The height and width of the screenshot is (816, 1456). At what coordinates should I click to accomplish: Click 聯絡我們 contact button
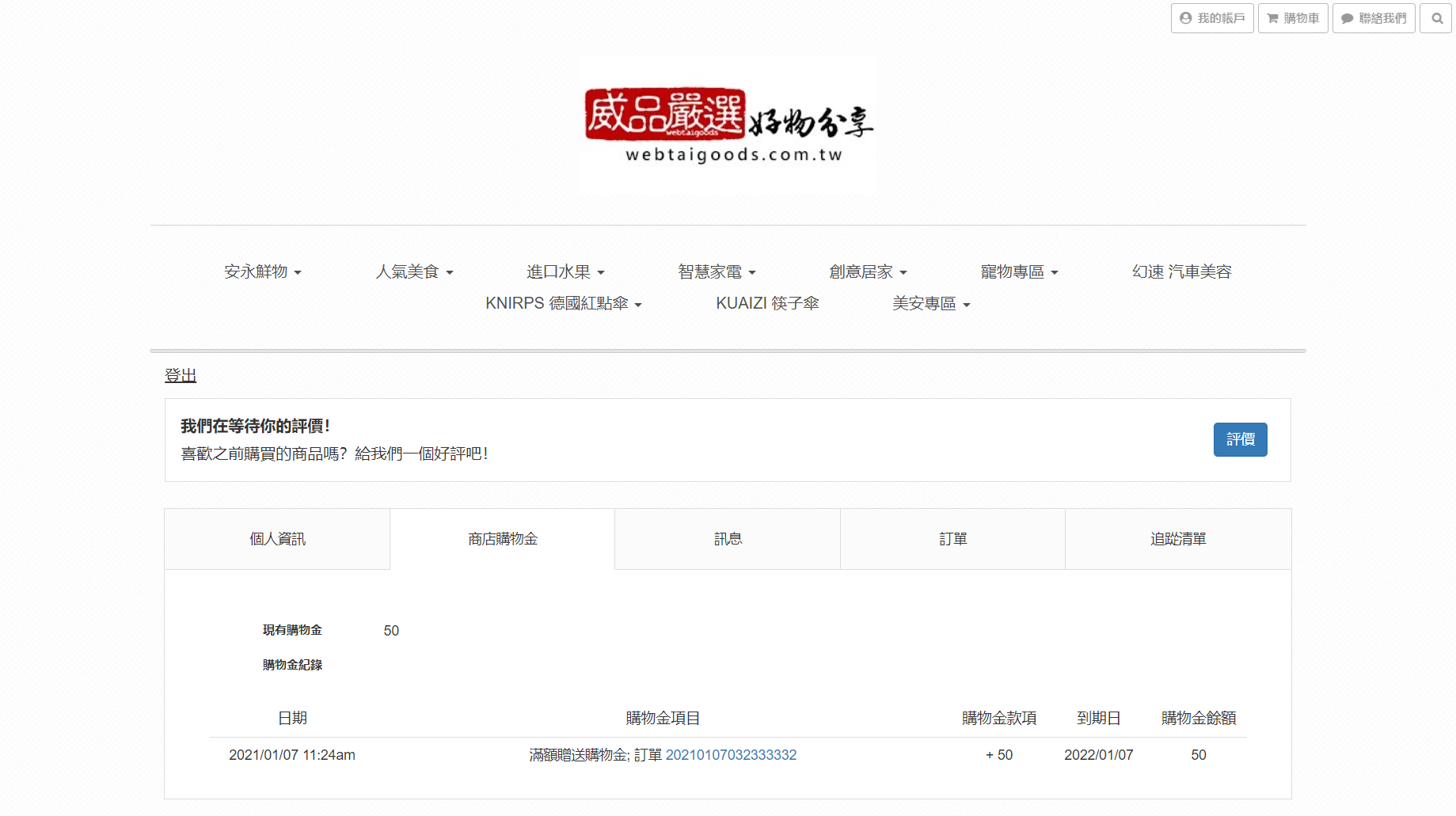coord(1374,18)
